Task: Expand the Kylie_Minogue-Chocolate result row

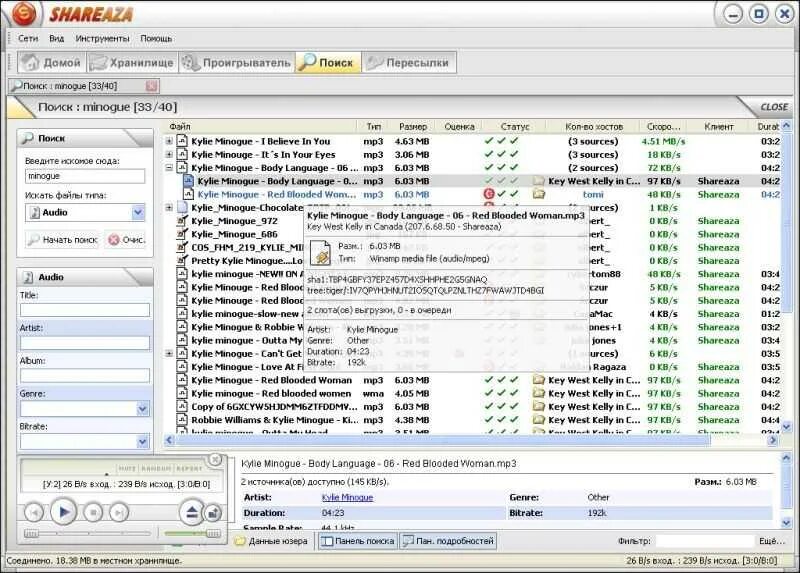Action: (169, 207)
